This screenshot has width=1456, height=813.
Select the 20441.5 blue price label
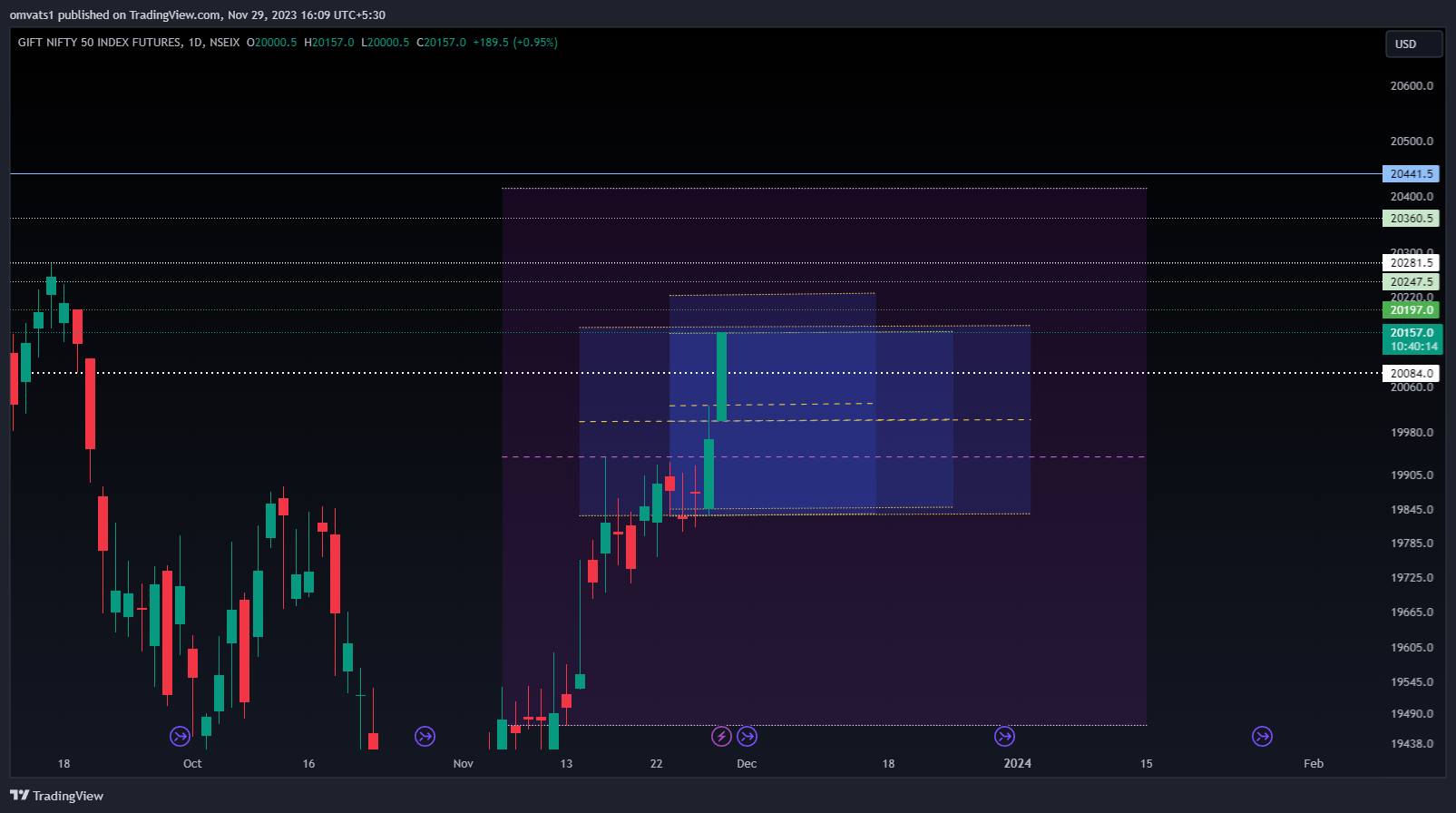point(1412,173)
